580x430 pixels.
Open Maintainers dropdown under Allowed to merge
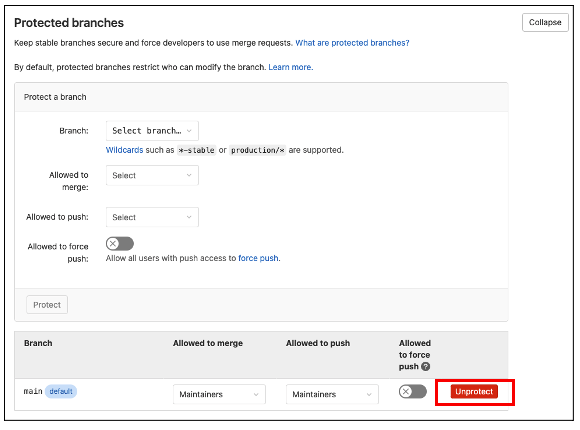click(x=219, y=394)
